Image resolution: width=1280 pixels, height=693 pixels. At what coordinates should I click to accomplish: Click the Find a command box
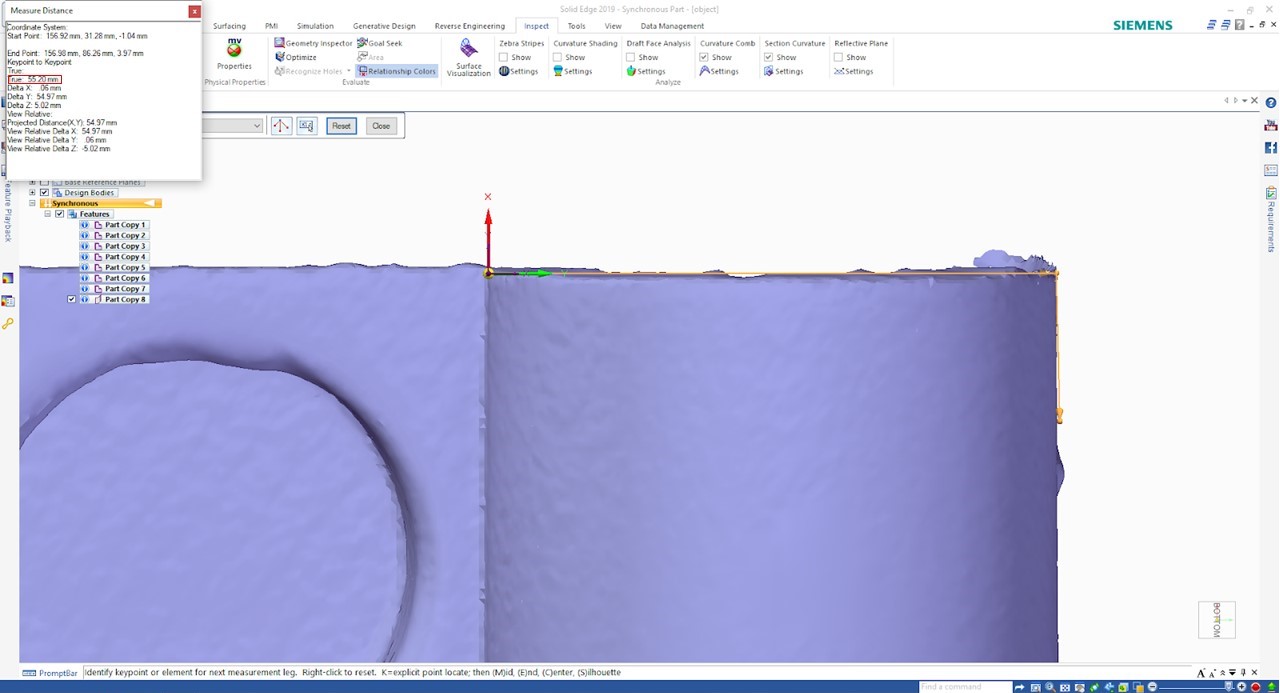(963, 687)
